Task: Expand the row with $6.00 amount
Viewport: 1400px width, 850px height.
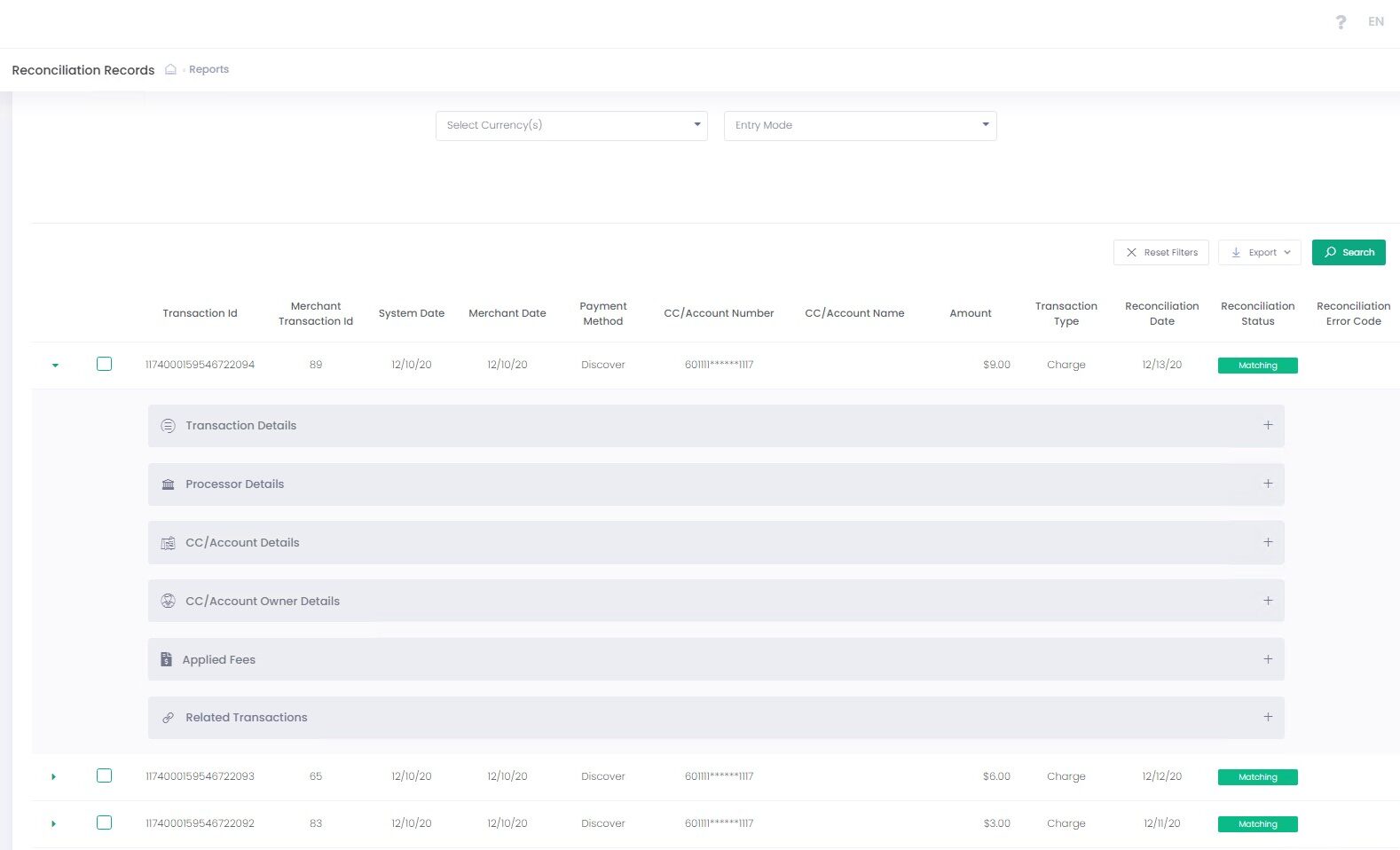Action: (x=54, y=776)
